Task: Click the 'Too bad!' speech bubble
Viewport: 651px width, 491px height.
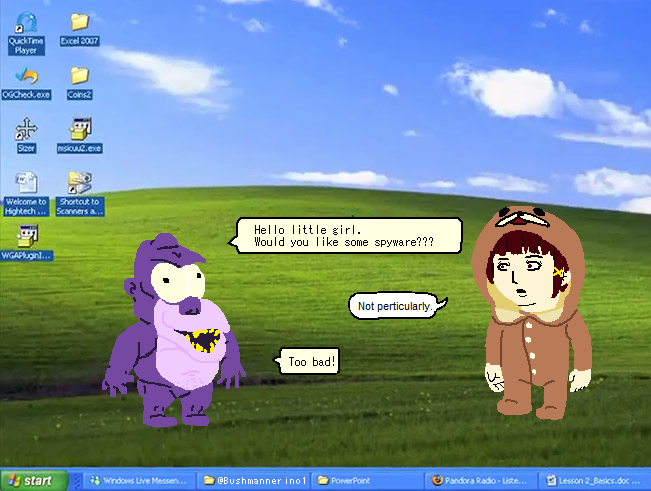Action: pos(307,361)
